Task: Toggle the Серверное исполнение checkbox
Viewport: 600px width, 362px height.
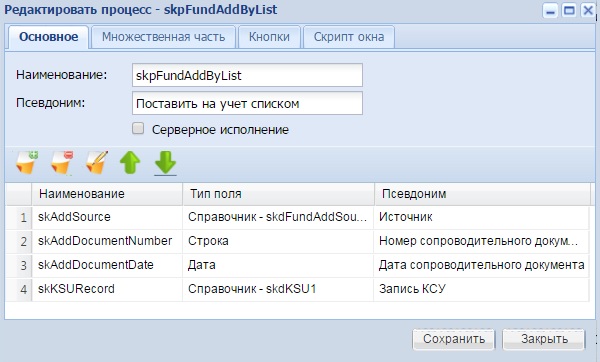Action: tap(138, 129)
